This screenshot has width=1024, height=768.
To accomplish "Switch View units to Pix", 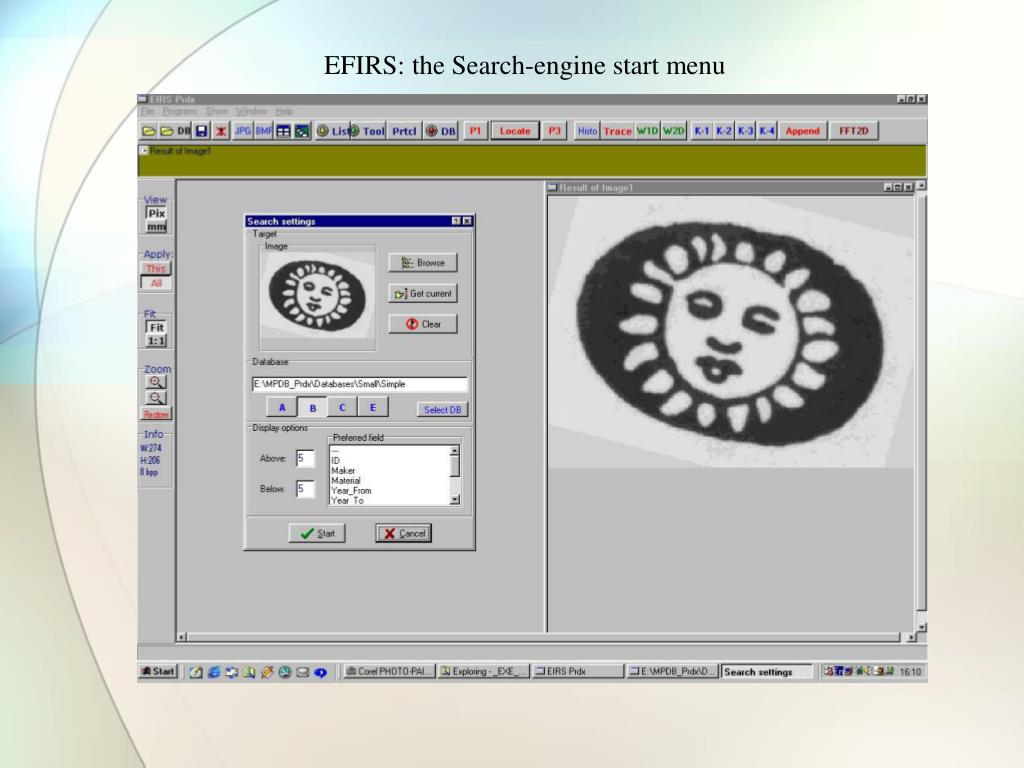I will (x=156, y=213).
